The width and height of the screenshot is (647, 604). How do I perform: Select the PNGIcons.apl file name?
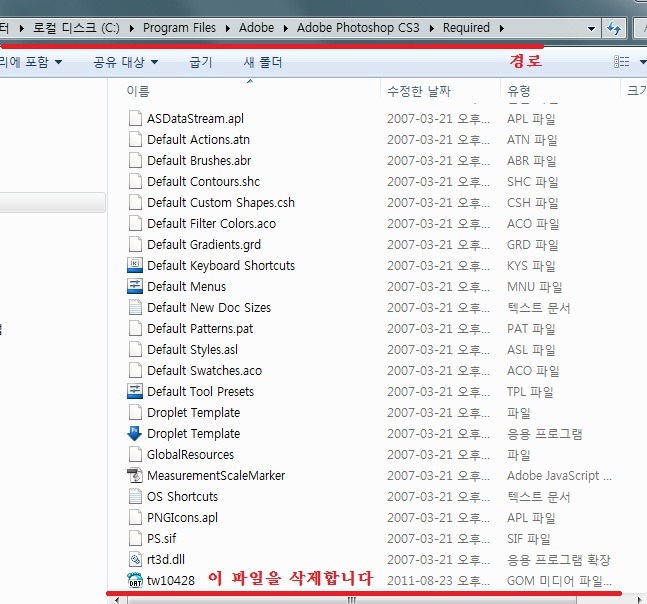coord(182,517)
